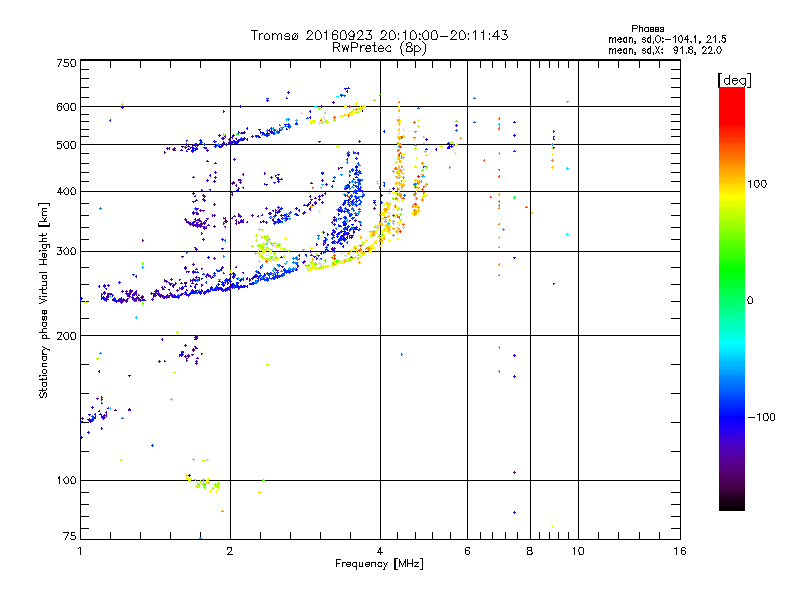800x600 pixels.
Task: Click the yellow-green echo cluster near 100 km
Action: click(205, 483)
